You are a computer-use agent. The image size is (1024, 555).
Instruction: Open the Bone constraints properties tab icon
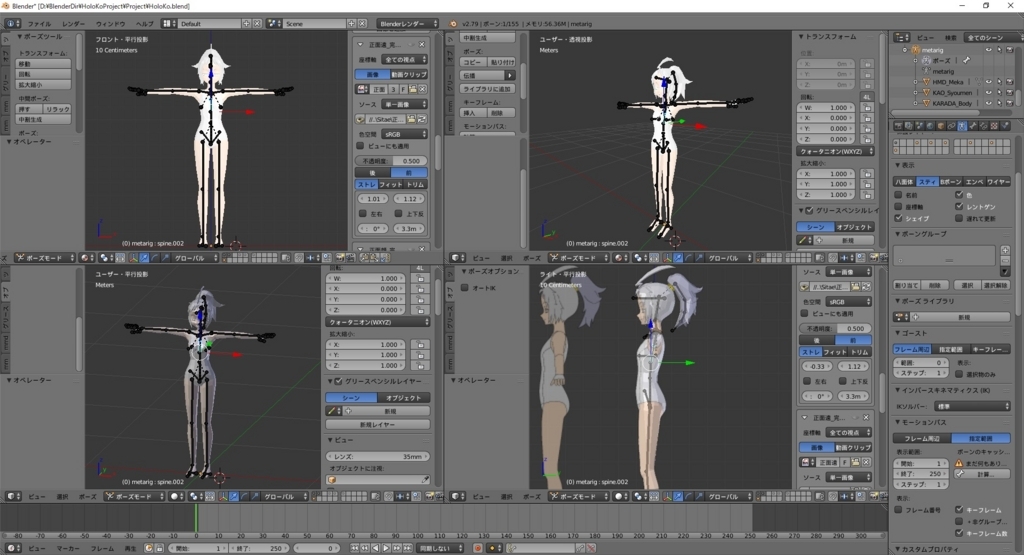click(x=984, y=126)
